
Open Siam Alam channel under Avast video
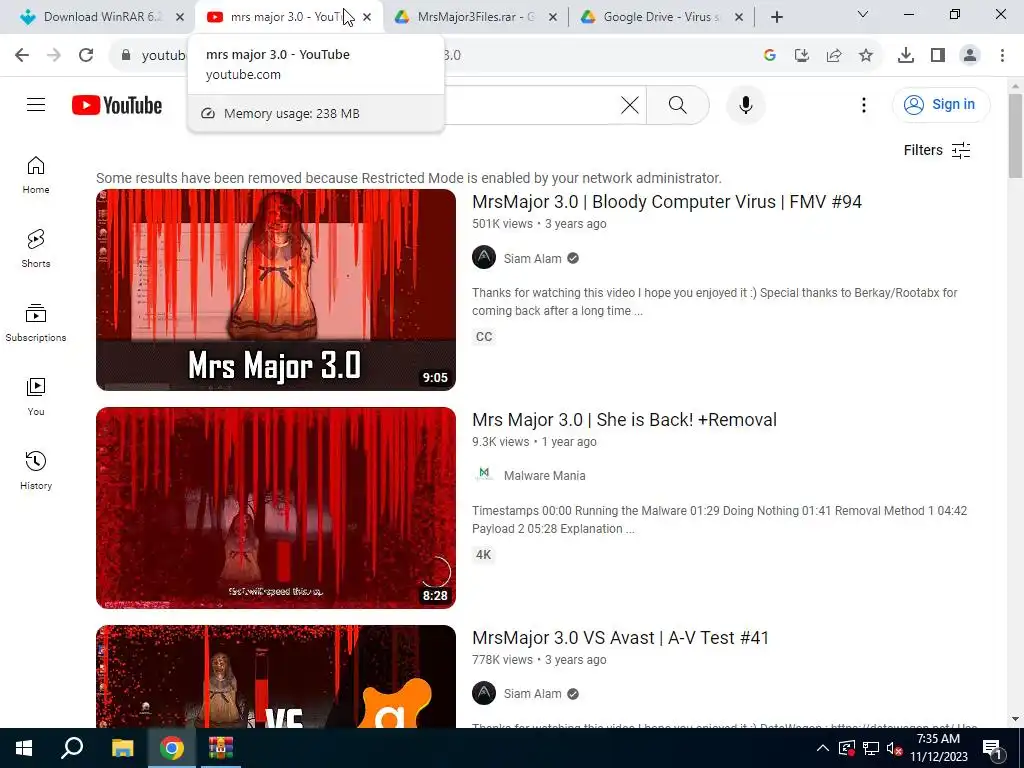(532, 694)
